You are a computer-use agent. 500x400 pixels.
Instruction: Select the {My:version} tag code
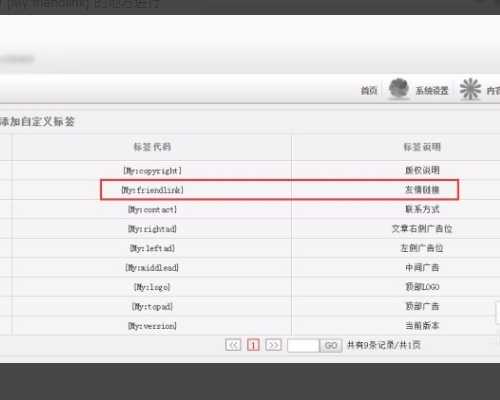pyautogui.click(x=152, y=325)
